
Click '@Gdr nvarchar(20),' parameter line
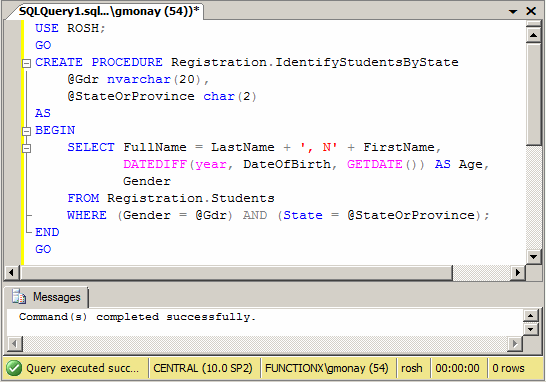138,79
